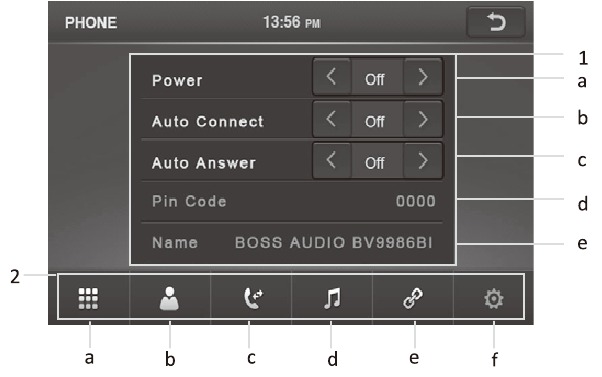Click left arrow in Auto Connect row
This screenshot has width=602, height=377.
pos(332,119)
